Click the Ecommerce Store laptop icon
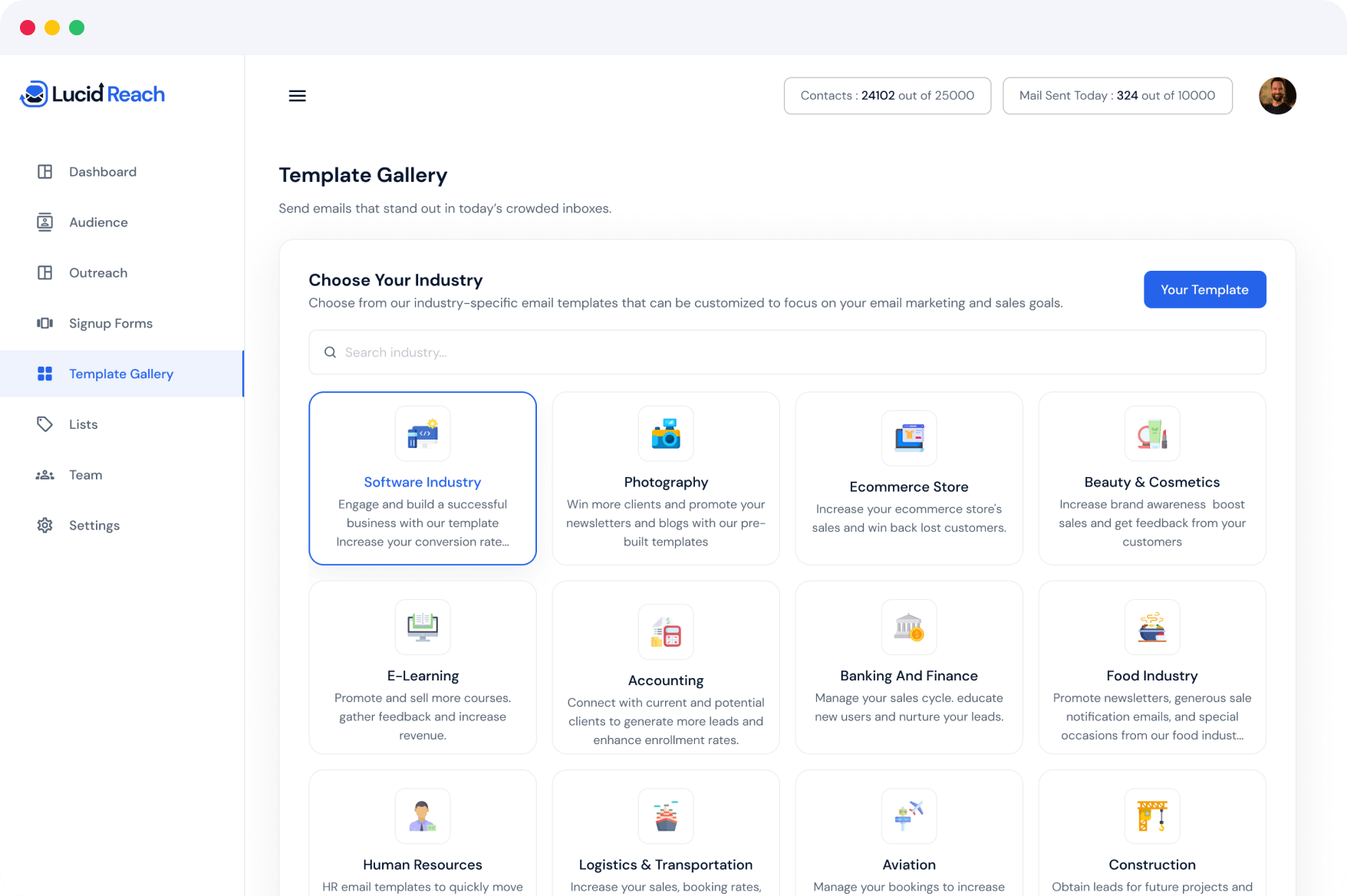The height and width of the screenshot is (896, 1347). pos(908,438)
